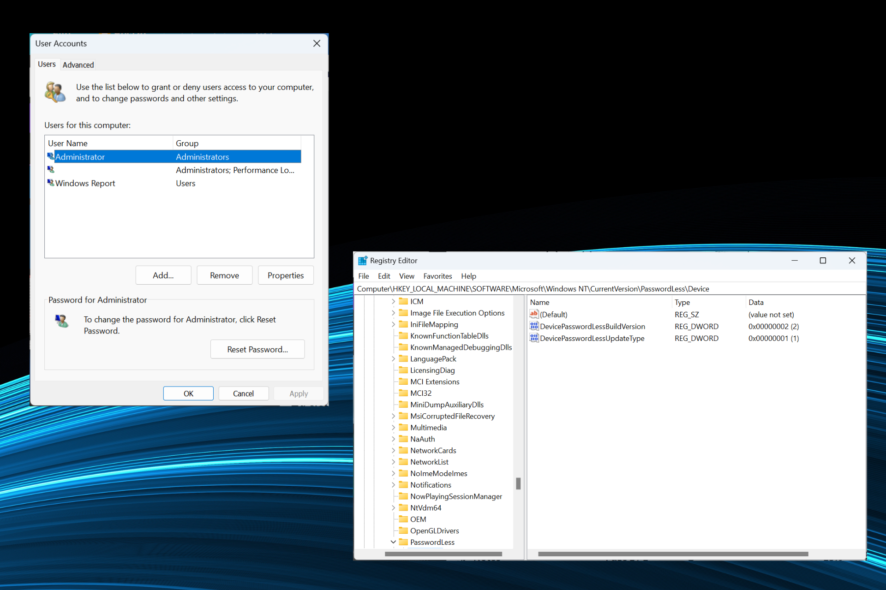Click the unnamed user's account icon
The height and width of the screenshot is (590, 886).
[51, 170]
